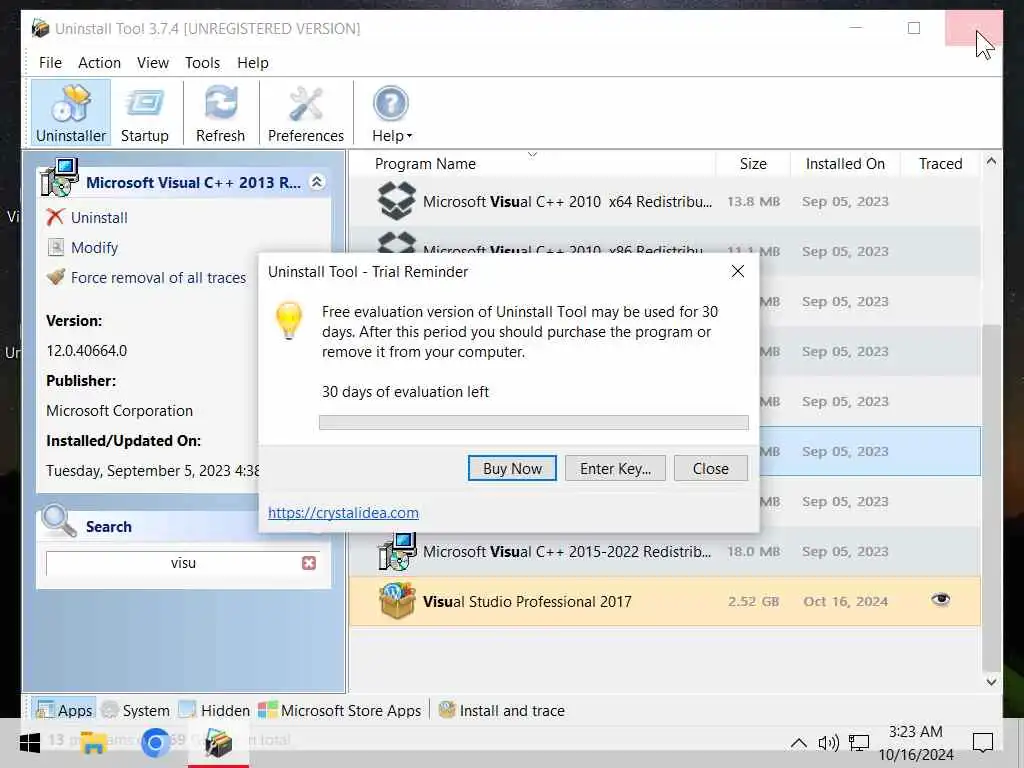Click the Microsoft Visual C++ 2013 panel icon
This screenshot has height=768, width=1024.
click(59, 177)
